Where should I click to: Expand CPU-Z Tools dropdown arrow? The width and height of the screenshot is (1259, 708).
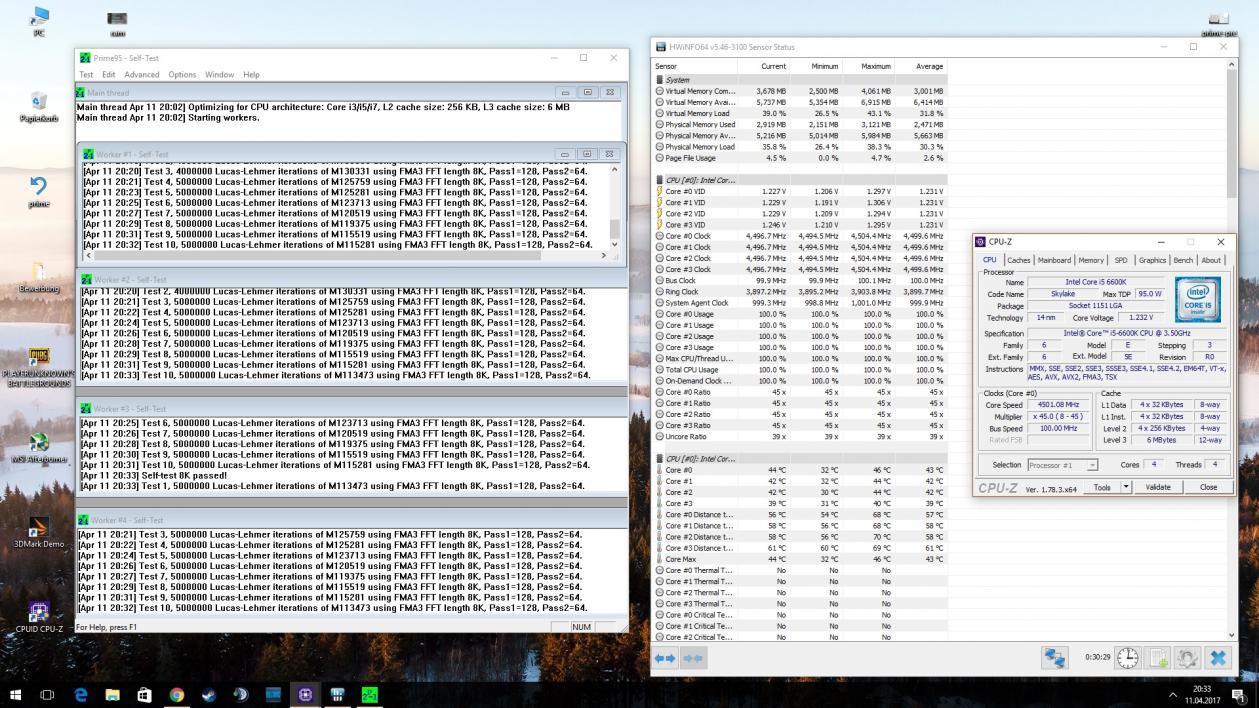click(1126, 487)
